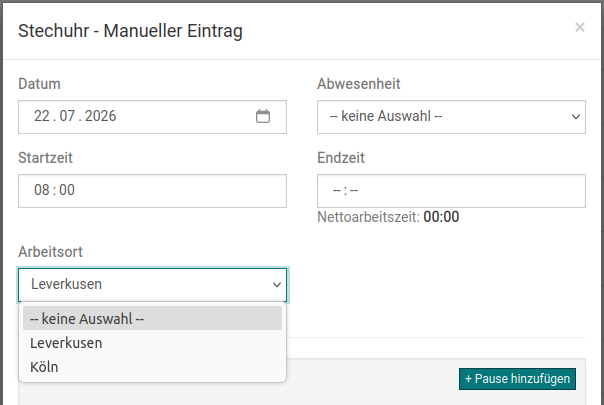This screenshot has height=405, width=604.
Task: Add a break with '+ Pause hinzufügen'
Action: pos(517,379)
